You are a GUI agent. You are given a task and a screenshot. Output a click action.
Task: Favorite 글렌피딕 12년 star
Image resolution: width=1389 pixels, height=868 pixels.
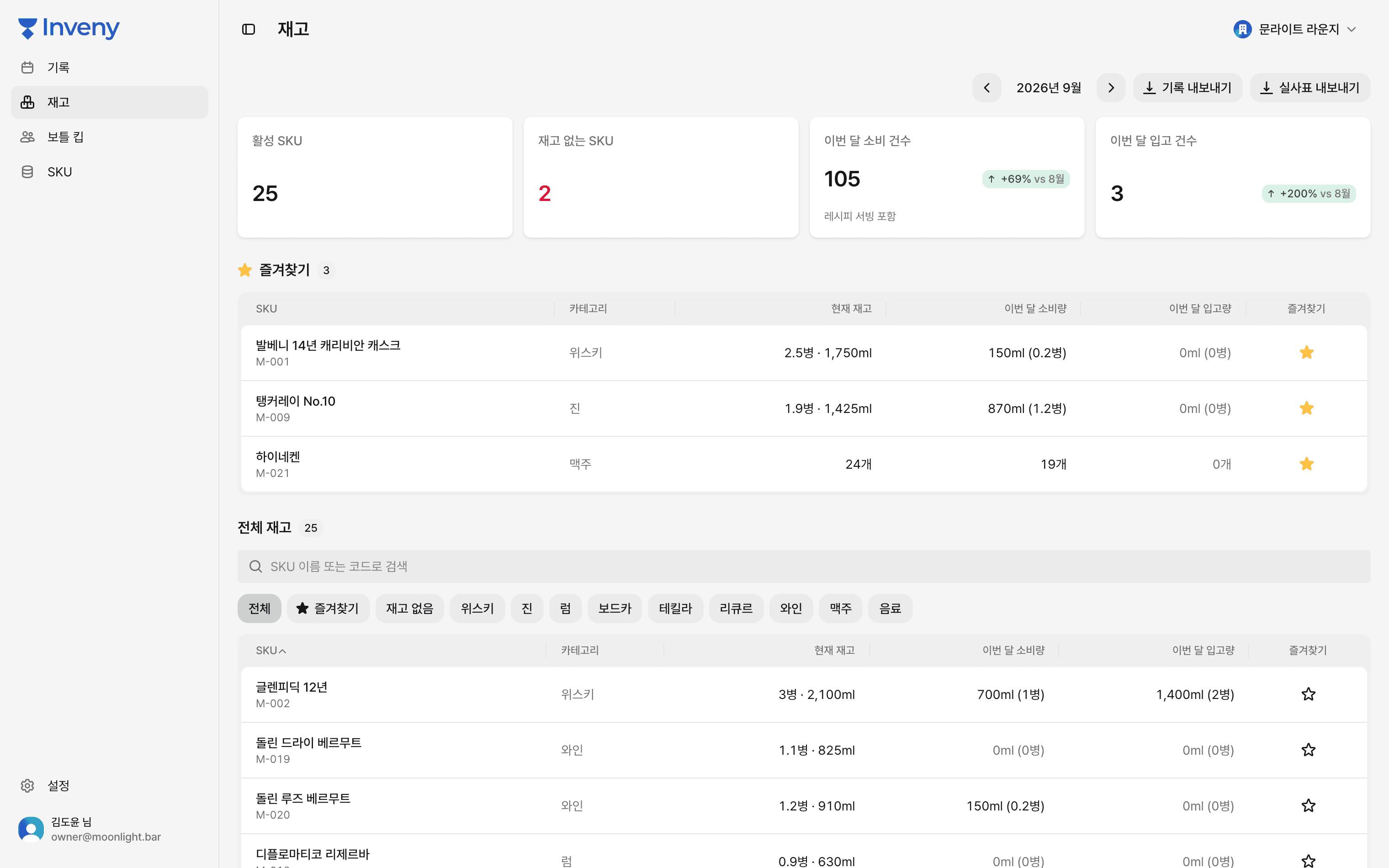(1308, 694)
